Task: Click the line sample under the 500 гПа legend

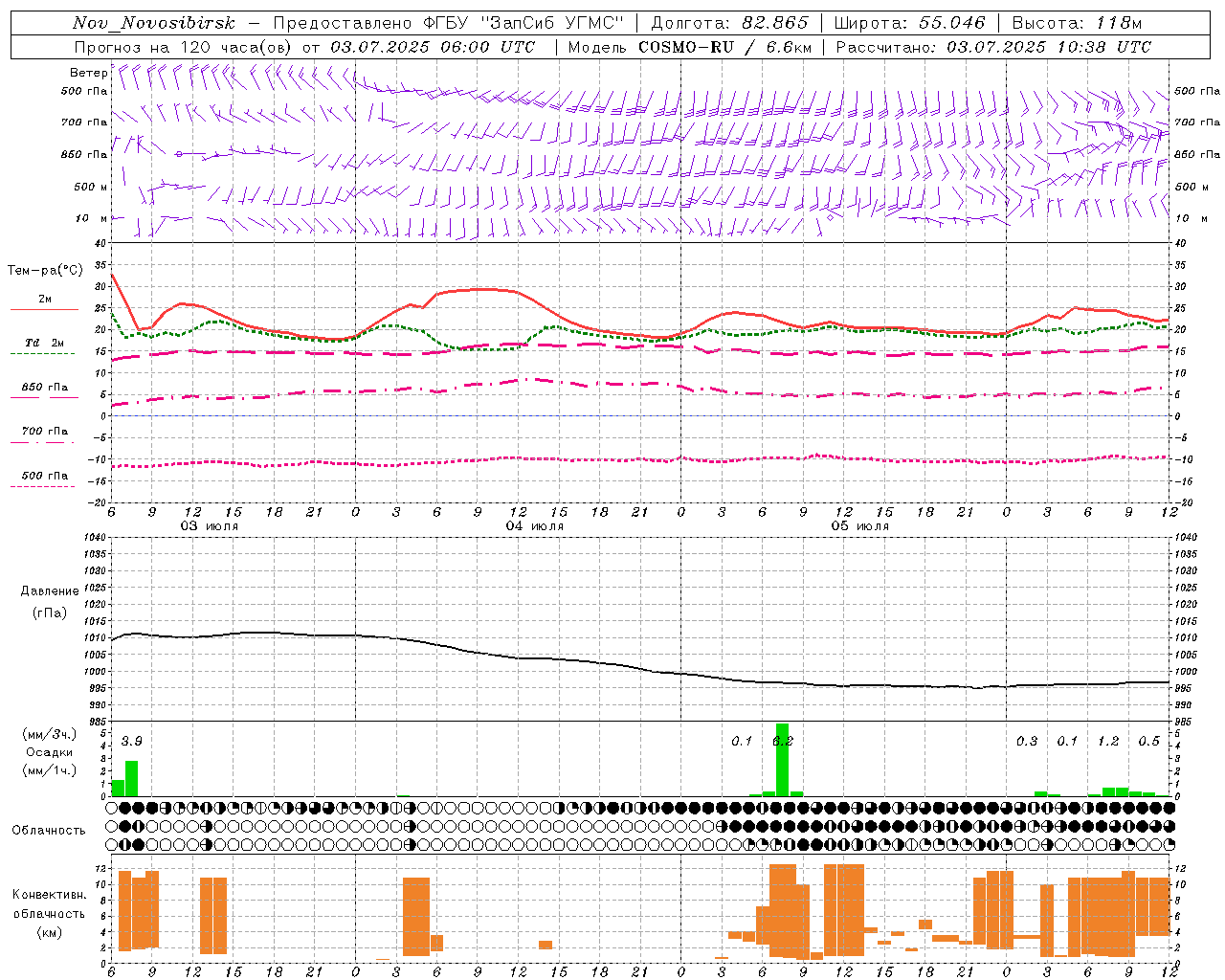Action: pyautogui.click(x=42, y=487)
